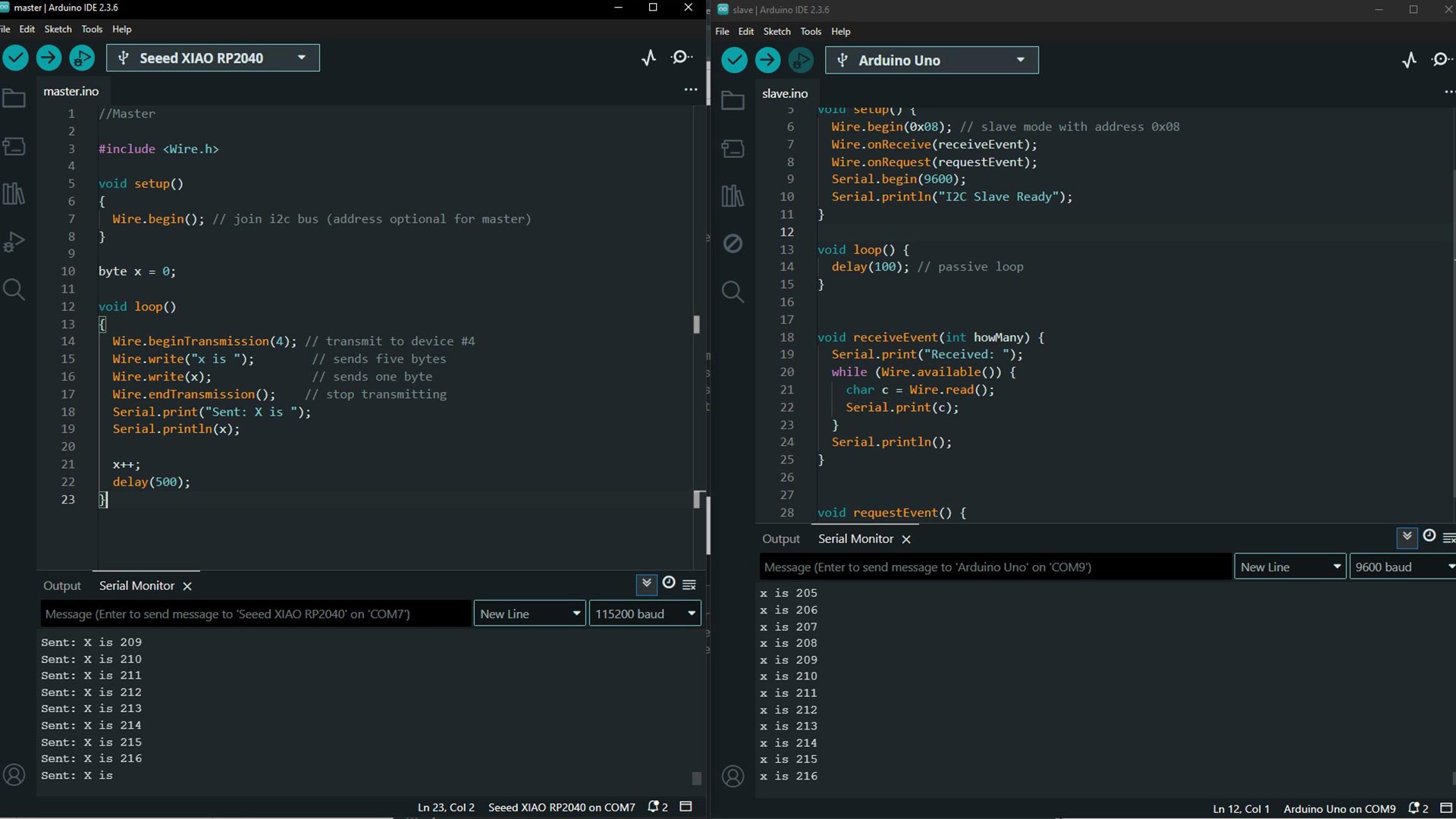Click Ln 23, Col 2 cursor position
The image size is (1456, 819).
point(446,807)
